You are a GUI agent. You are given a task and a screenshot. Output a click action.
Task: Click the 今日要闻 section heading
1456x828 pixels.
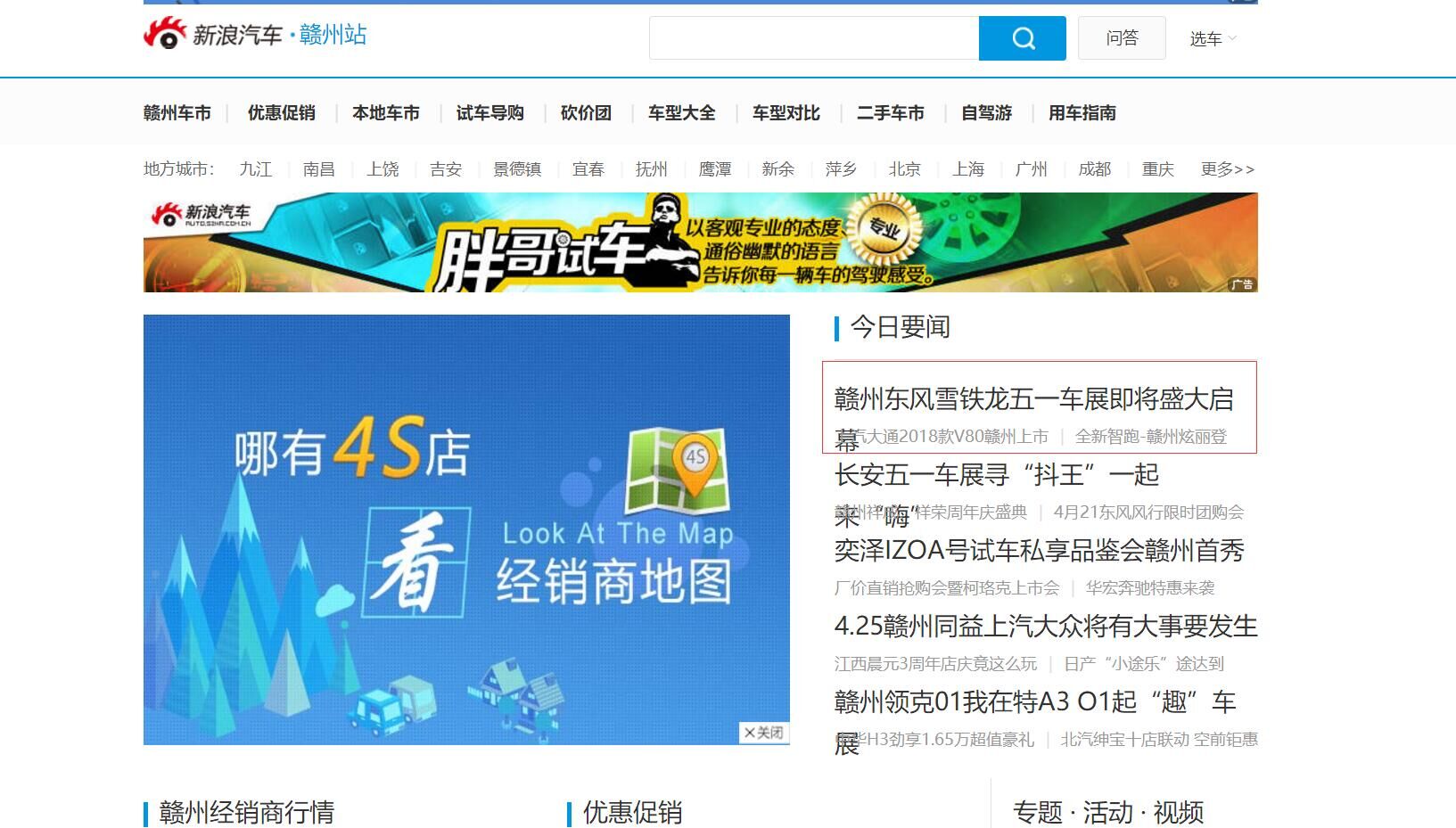click(901, 327)
